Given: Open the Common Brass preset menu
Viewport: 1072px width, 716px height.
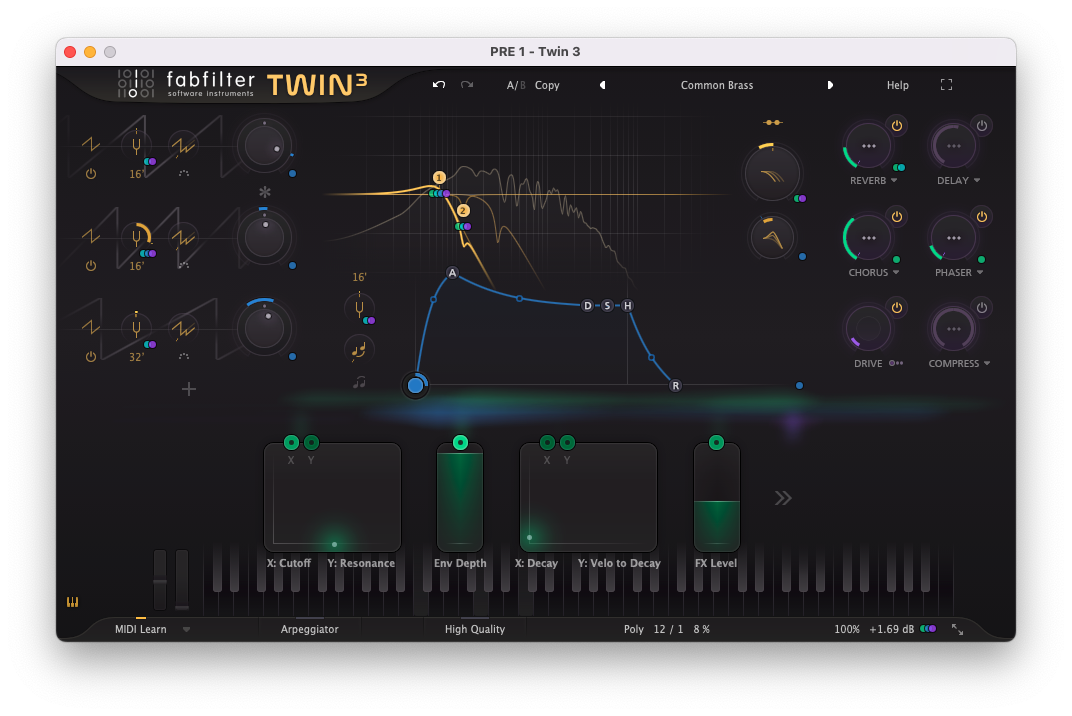Looking at the screenshot, I should (716, 85).
